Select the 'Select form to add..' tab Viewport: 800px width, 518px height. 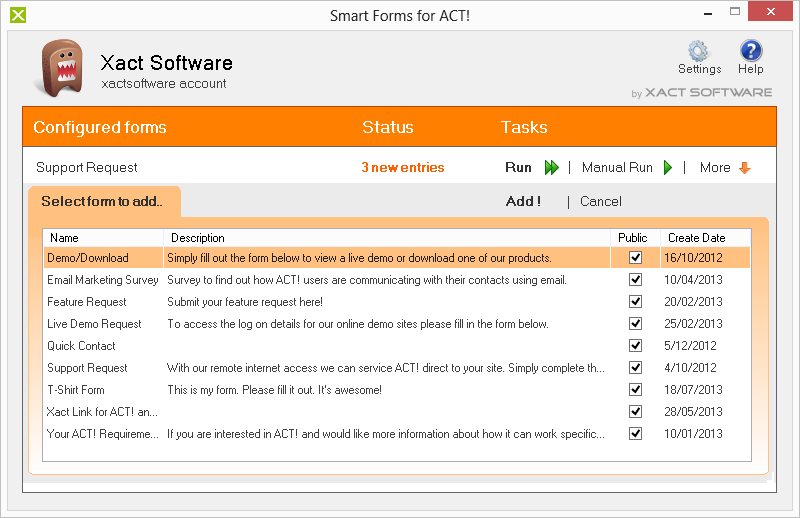point(104,201)
